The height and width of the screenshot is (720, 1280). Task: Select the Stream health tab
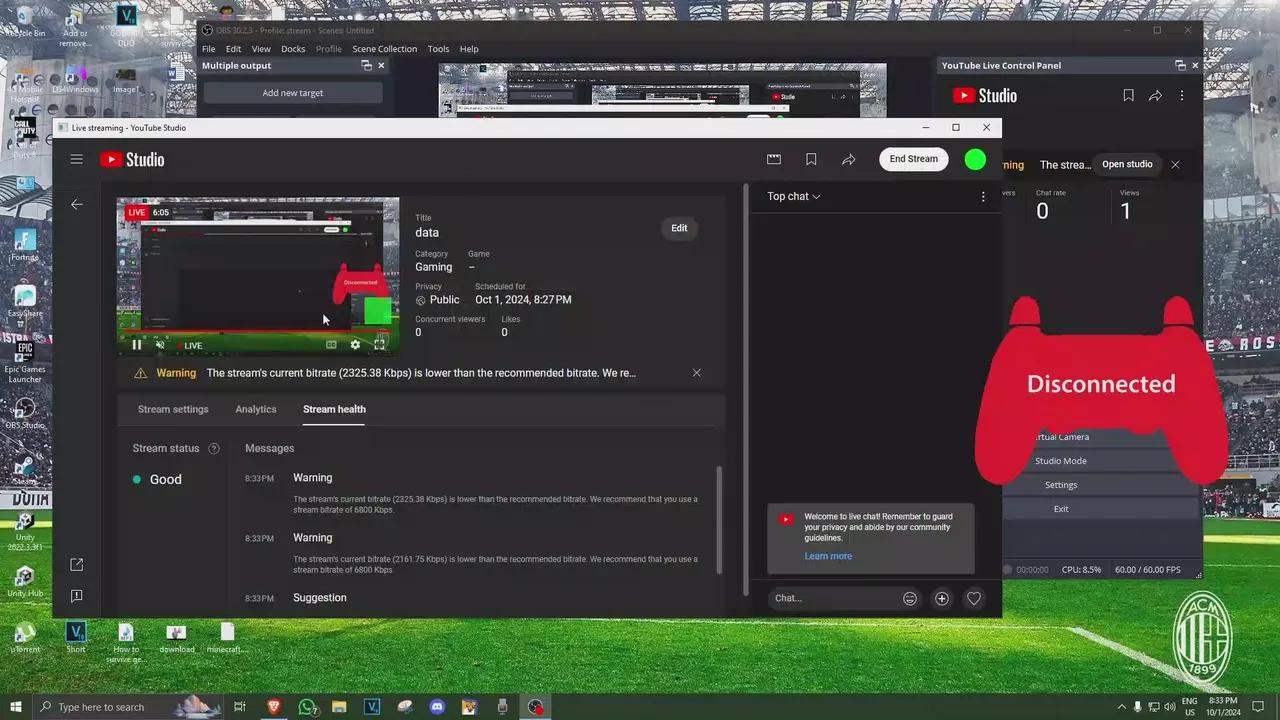[334, 409]
